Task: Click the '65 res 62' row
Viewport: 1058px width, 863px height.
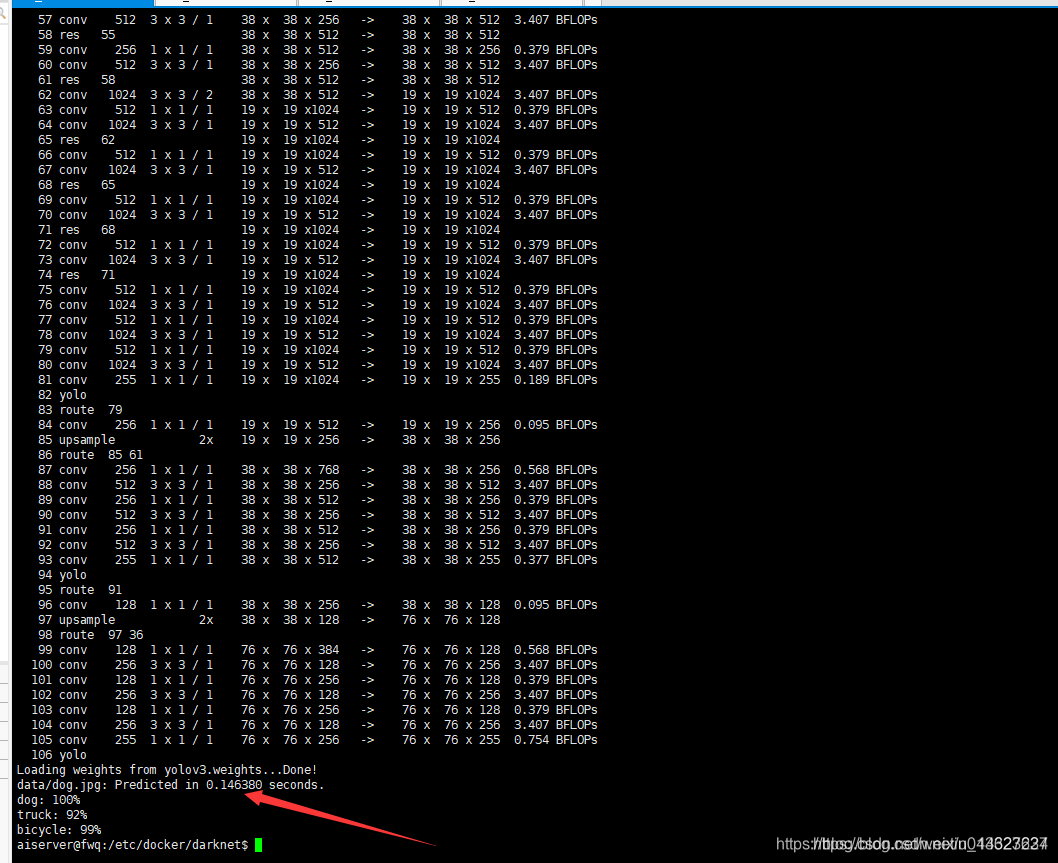Action: click(x=269, y=140)
